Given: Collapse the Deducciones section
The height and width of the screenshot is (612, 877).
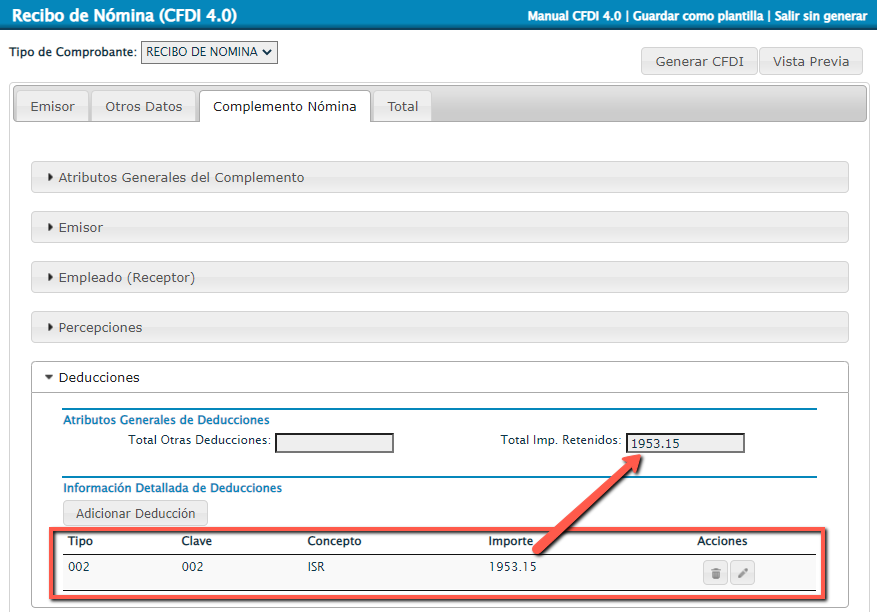Looking at the screenshot, I should pyautogui.click(x=99, y=377).
